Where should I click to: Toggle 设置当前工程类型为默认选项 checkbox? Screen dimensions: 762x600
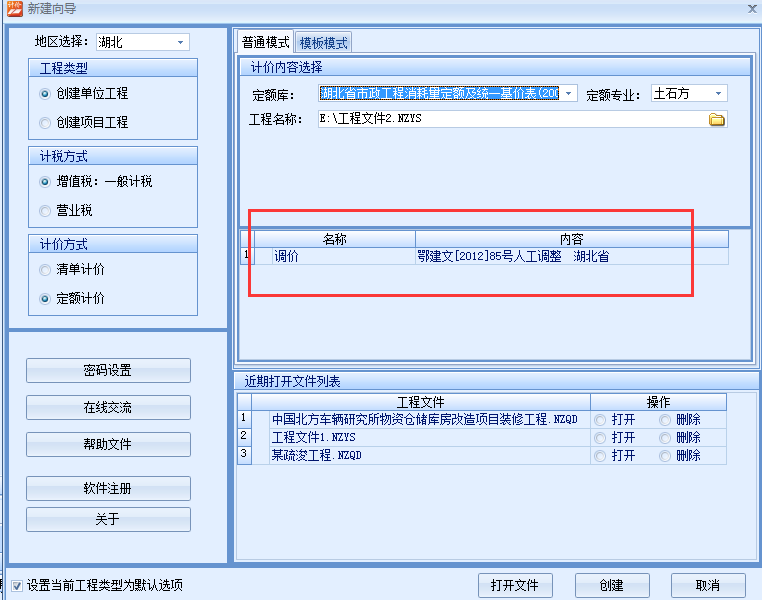[17, 585]
